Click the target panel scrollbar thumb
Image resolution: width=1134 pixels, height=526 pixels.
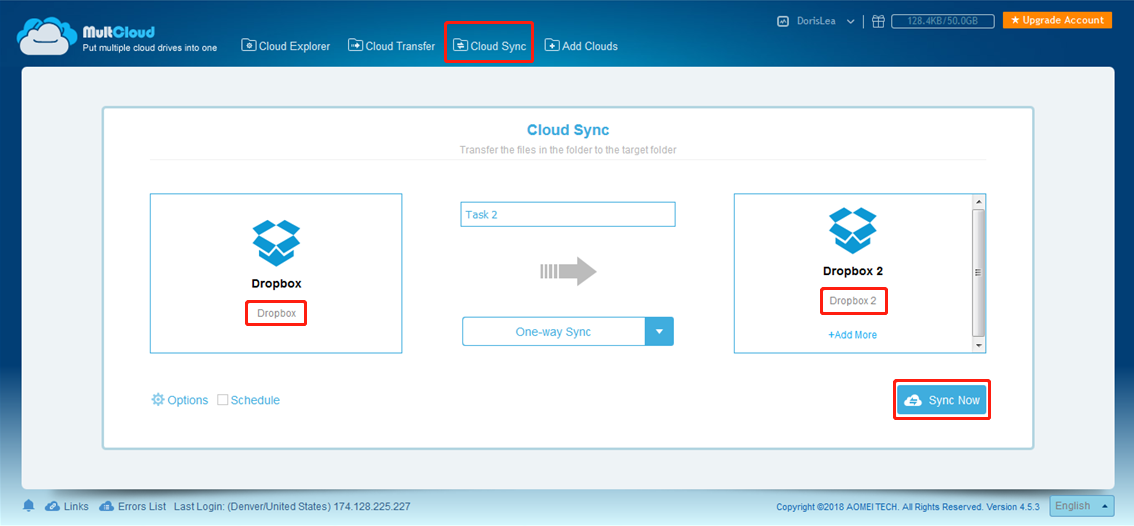click(x=979, y=273)
